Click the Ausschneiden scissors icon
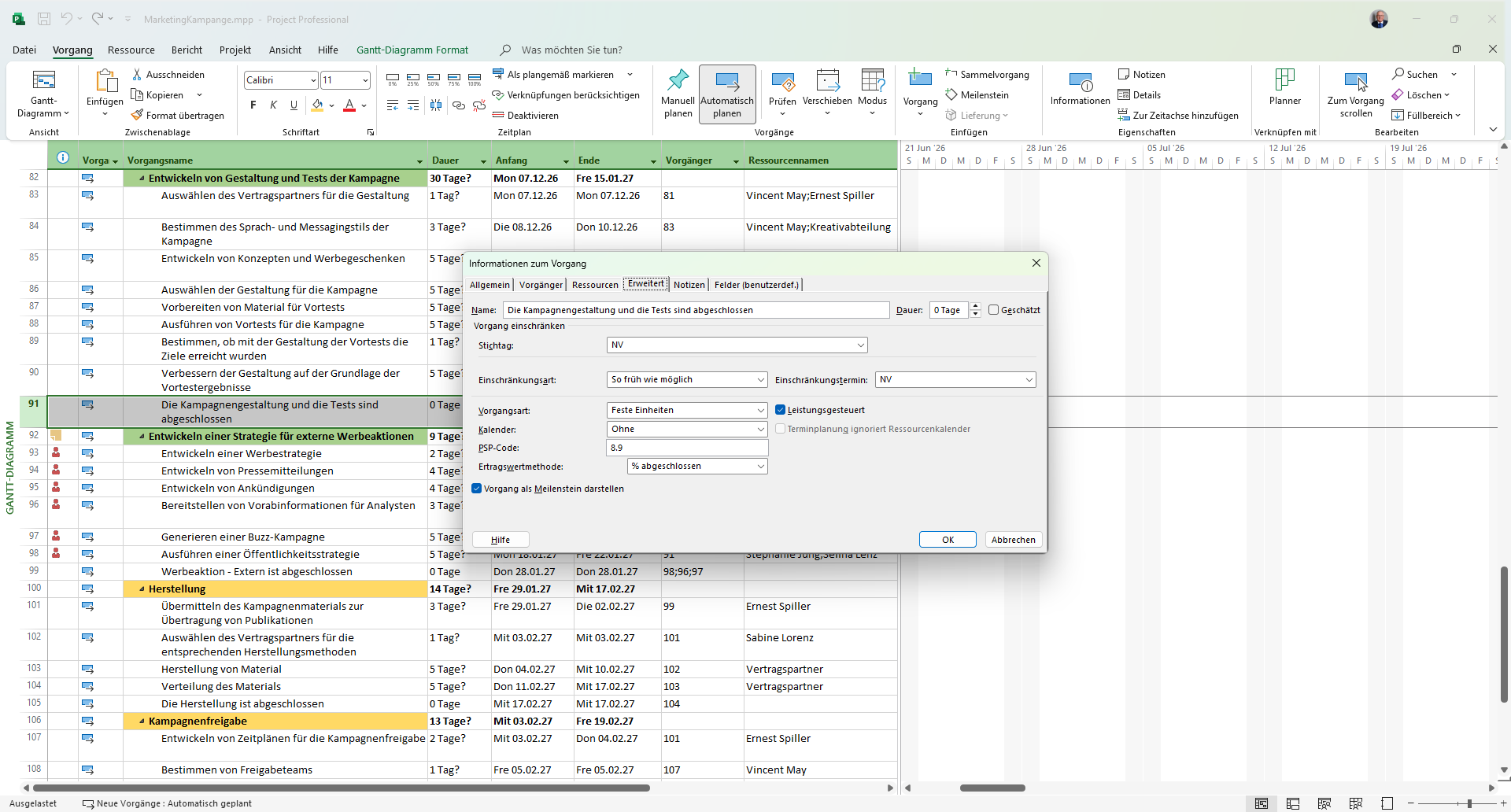 pos(137,74)
